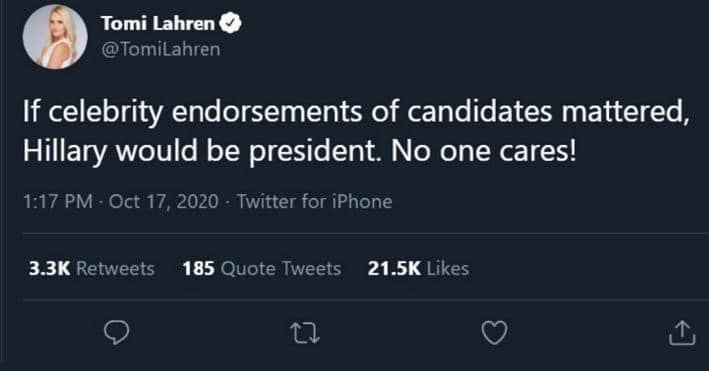The image size is (709, 371).
Task: Click the reply speech bubble icon
Action: point(117,333)
